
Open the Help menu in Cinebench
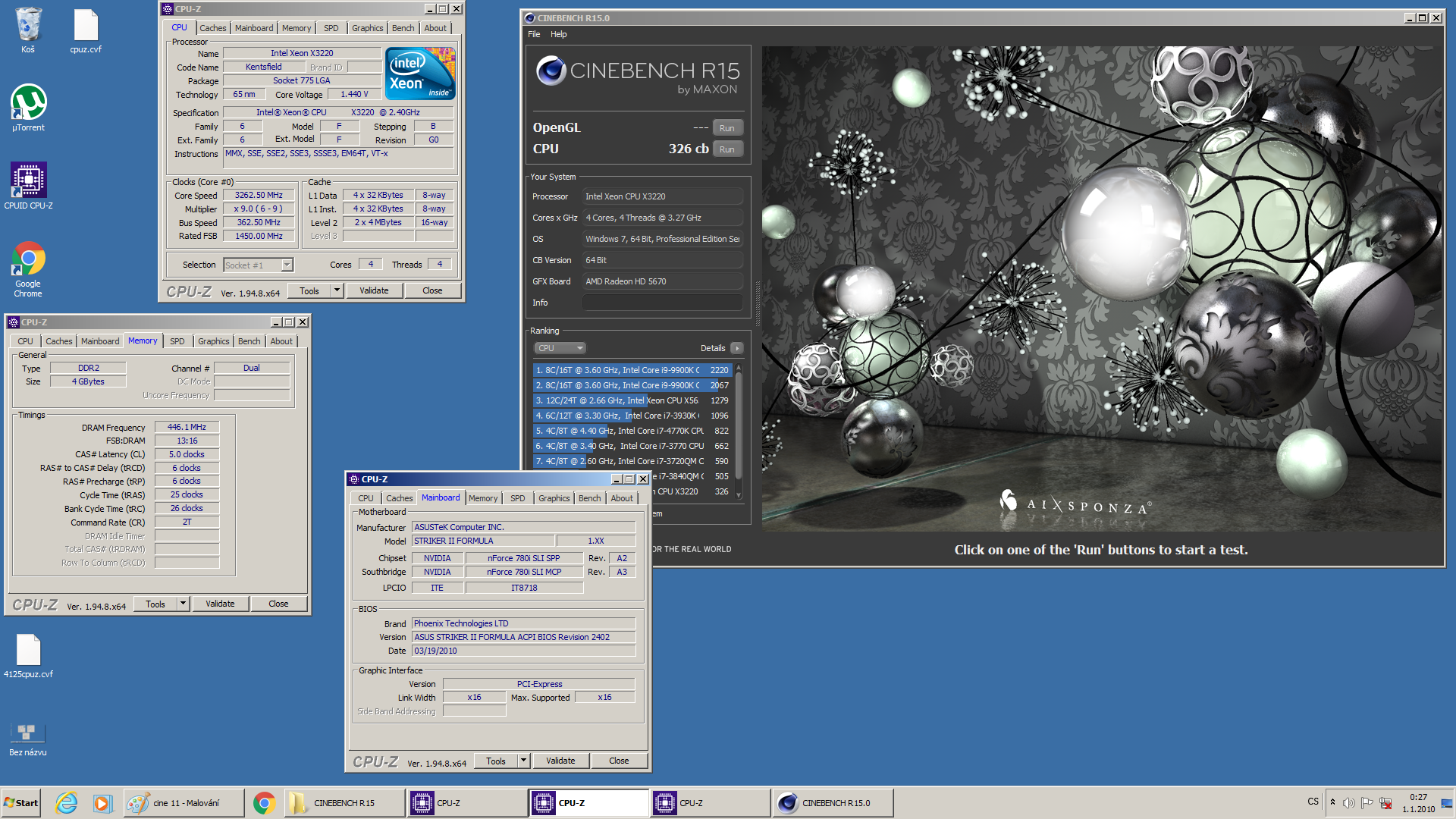[x=558, y=34]
